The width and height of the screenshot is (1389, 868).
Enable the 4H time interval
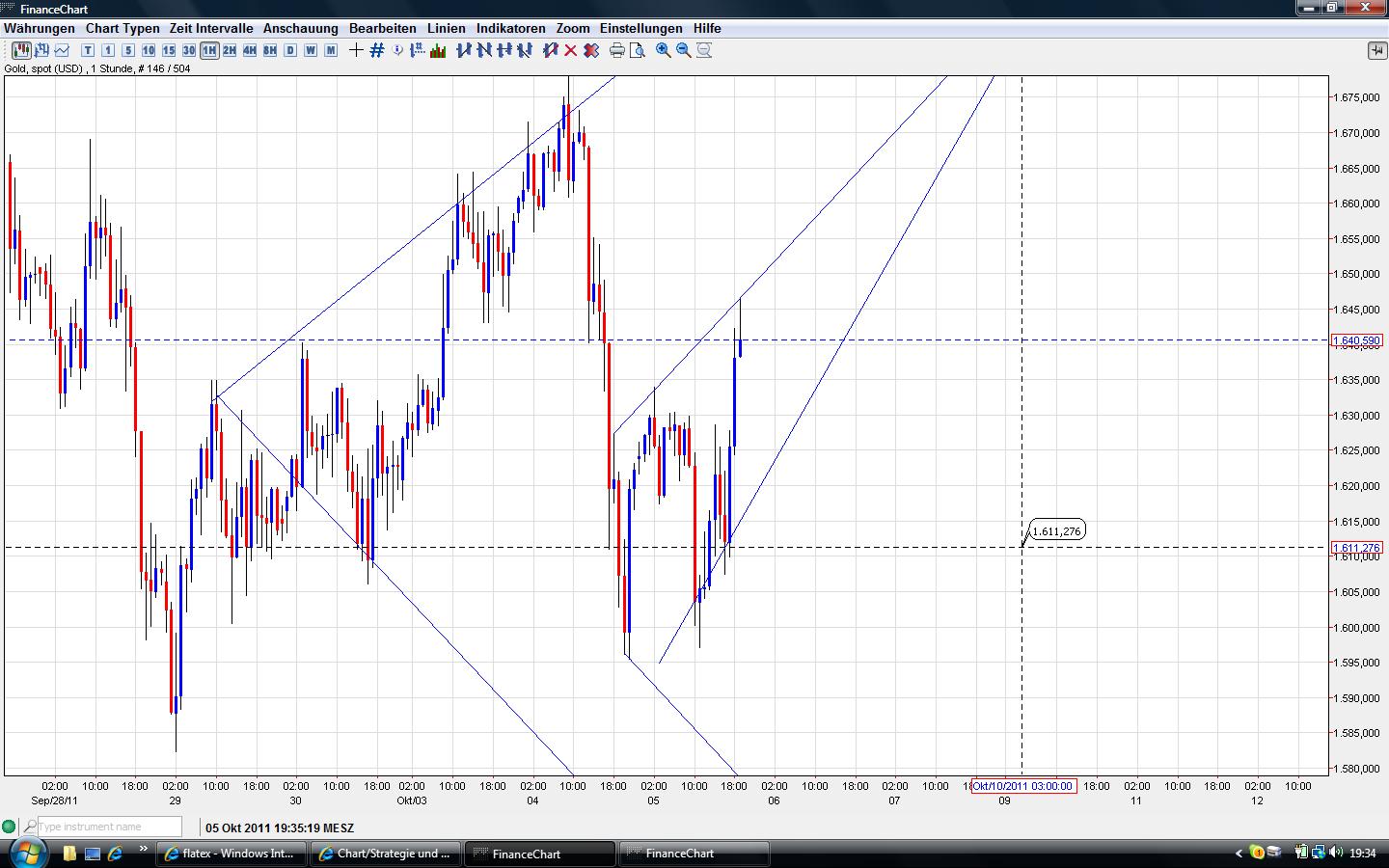(250, 50)
